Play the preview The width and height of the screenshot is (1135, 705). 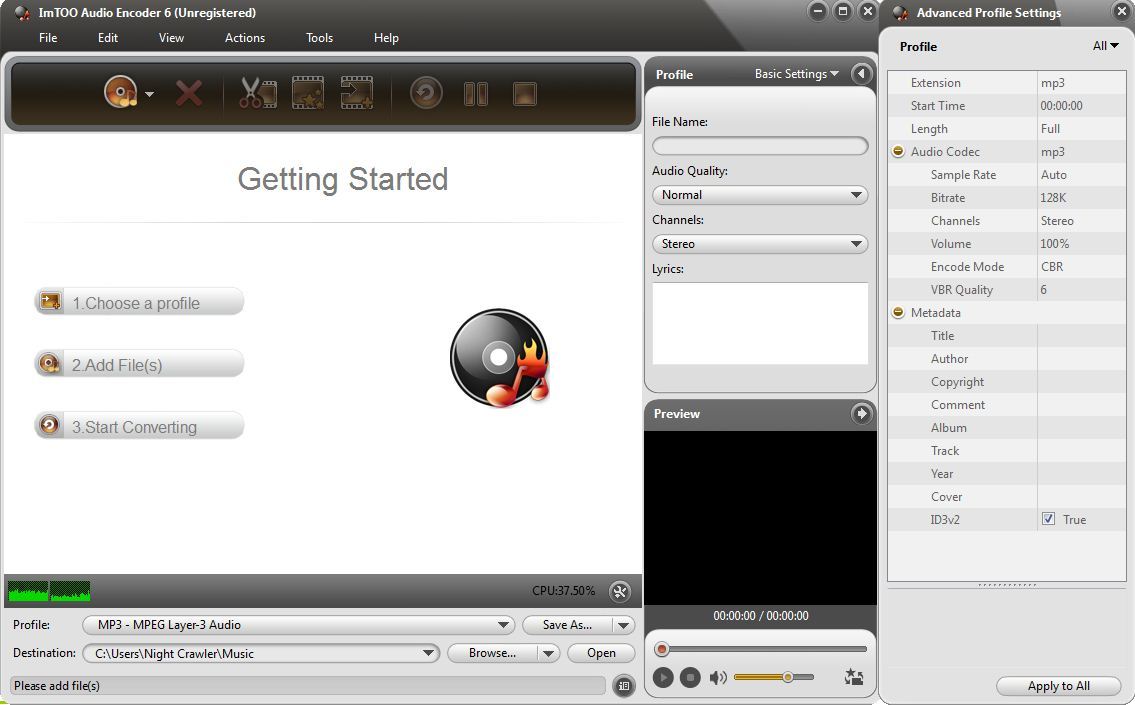[x=662, y=677]
